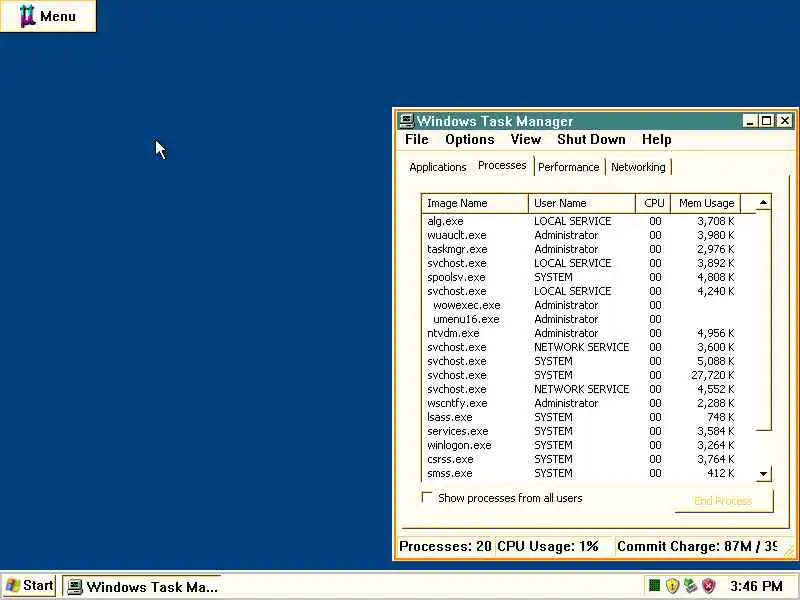800x600 pixels.
Task: Sort by Image Name column header
Action: pyautogui.click(x=474, y=203)
